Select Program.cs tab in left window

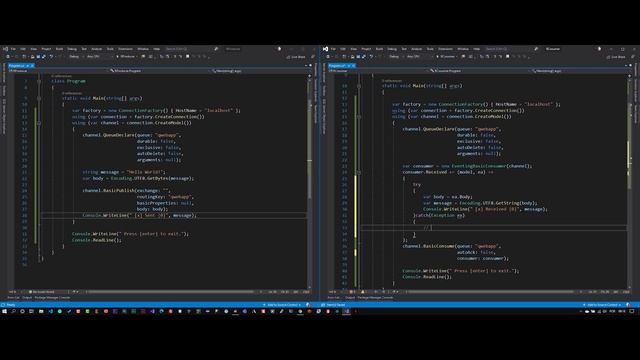coord(20,66)
